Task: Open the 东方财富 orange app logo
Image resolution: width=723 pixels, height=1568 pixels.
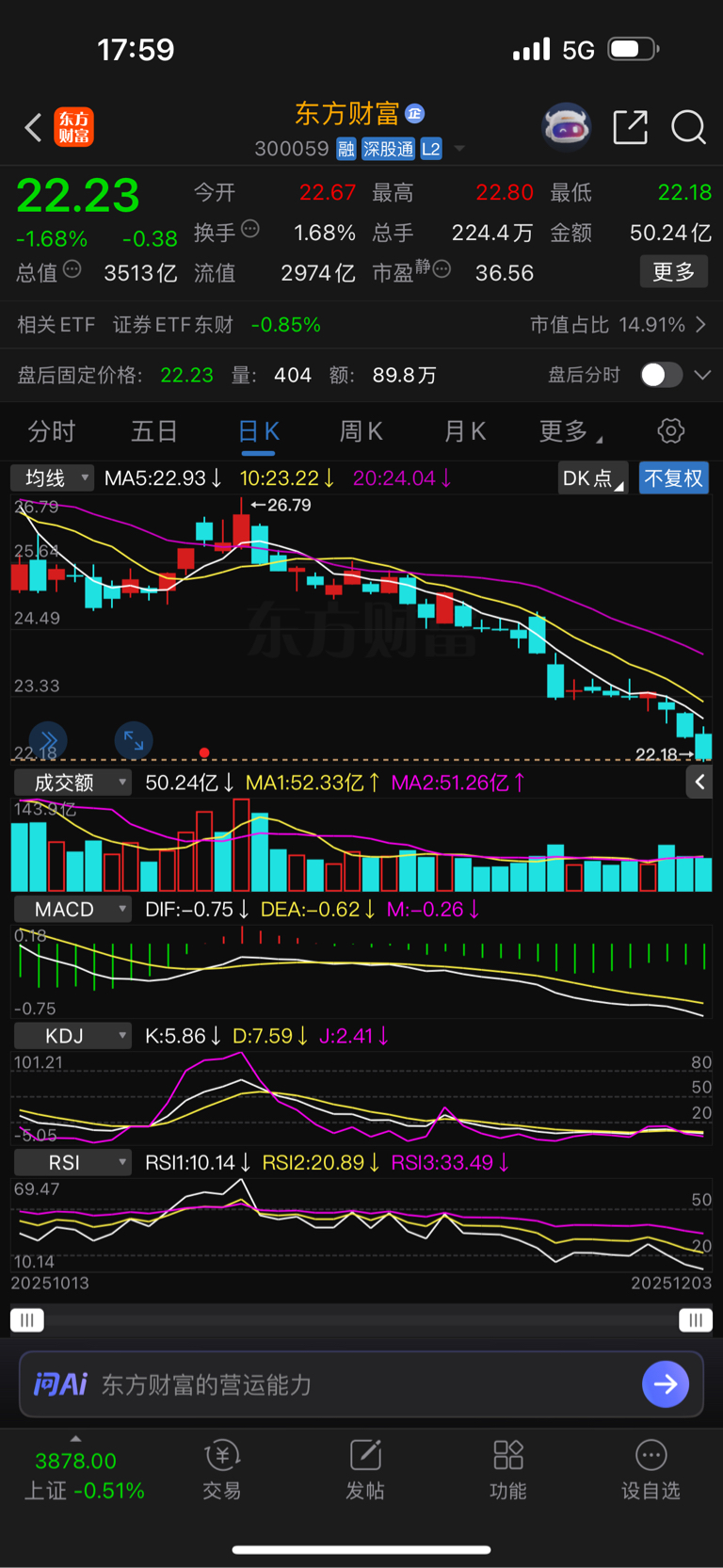Action: coord(73,127)
